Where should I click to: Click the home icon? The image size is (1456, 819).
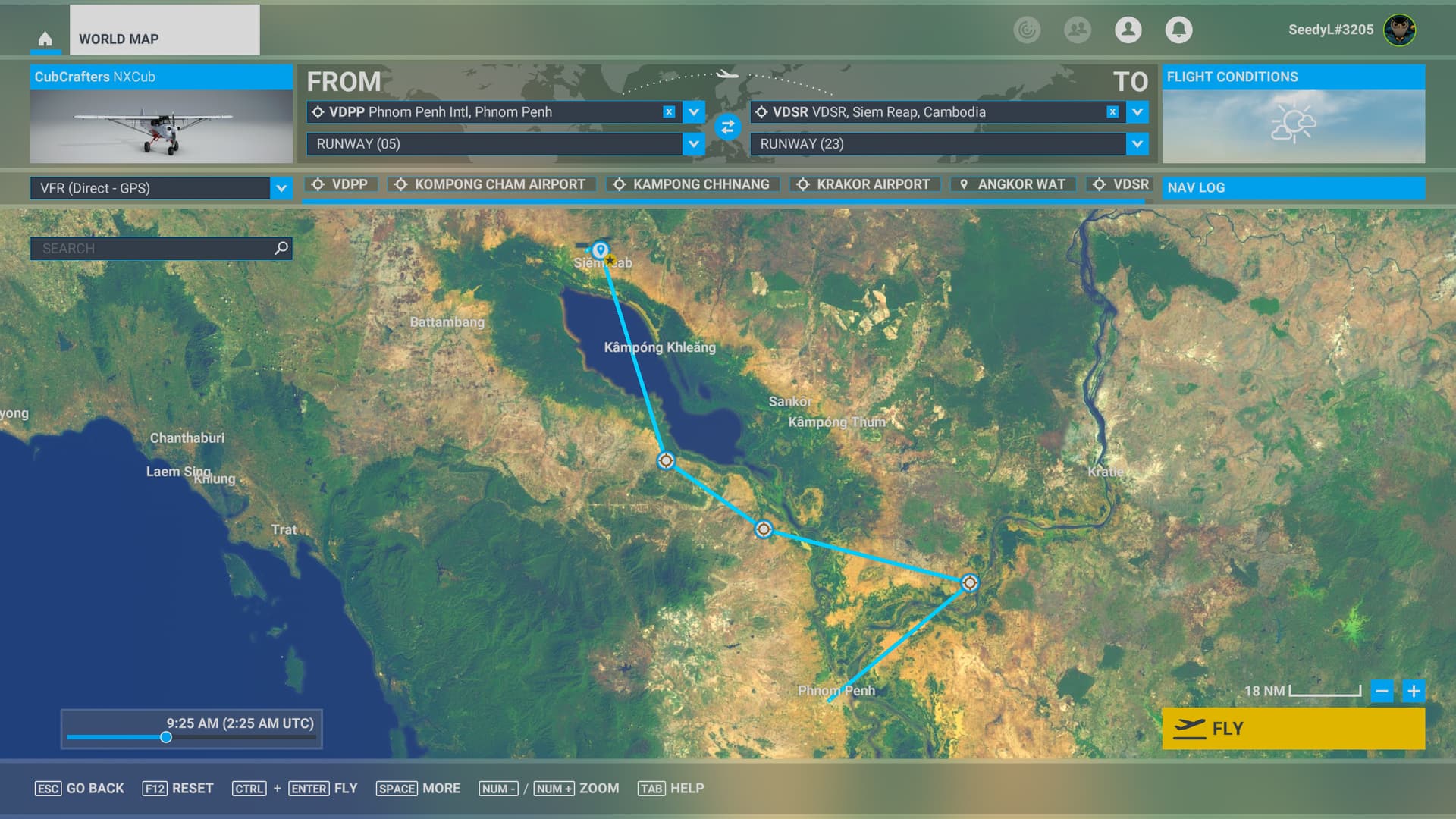click(x=45, y=39)
